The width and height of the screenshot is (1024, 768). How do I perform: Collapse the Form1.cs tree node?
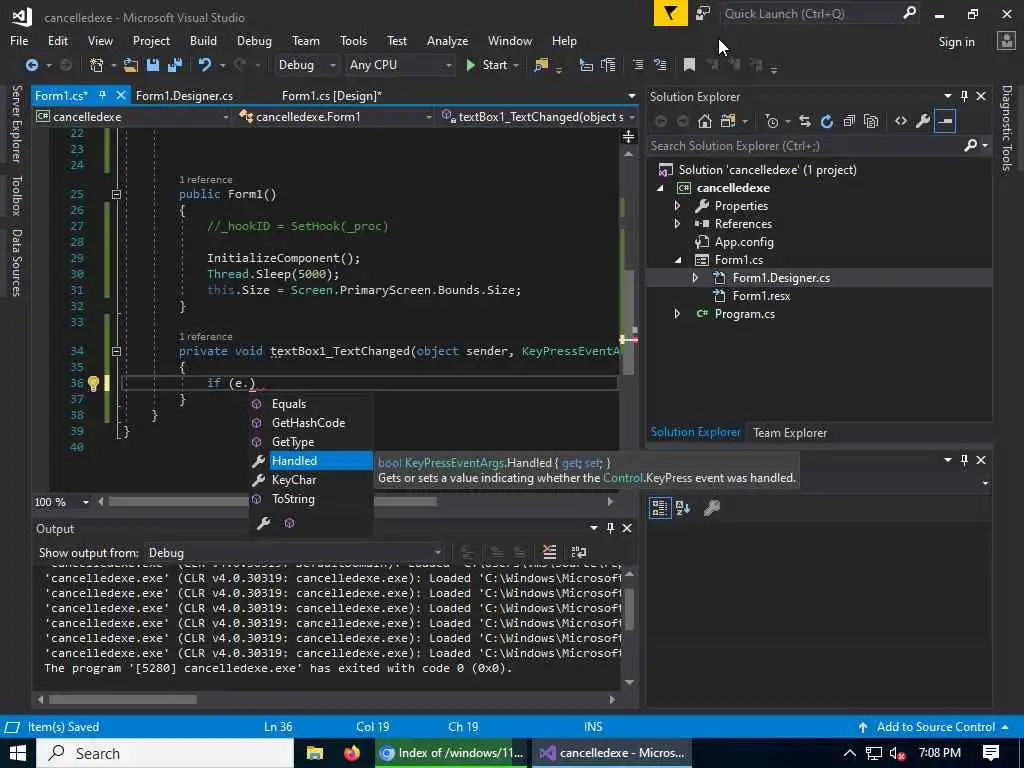point(677,259)
